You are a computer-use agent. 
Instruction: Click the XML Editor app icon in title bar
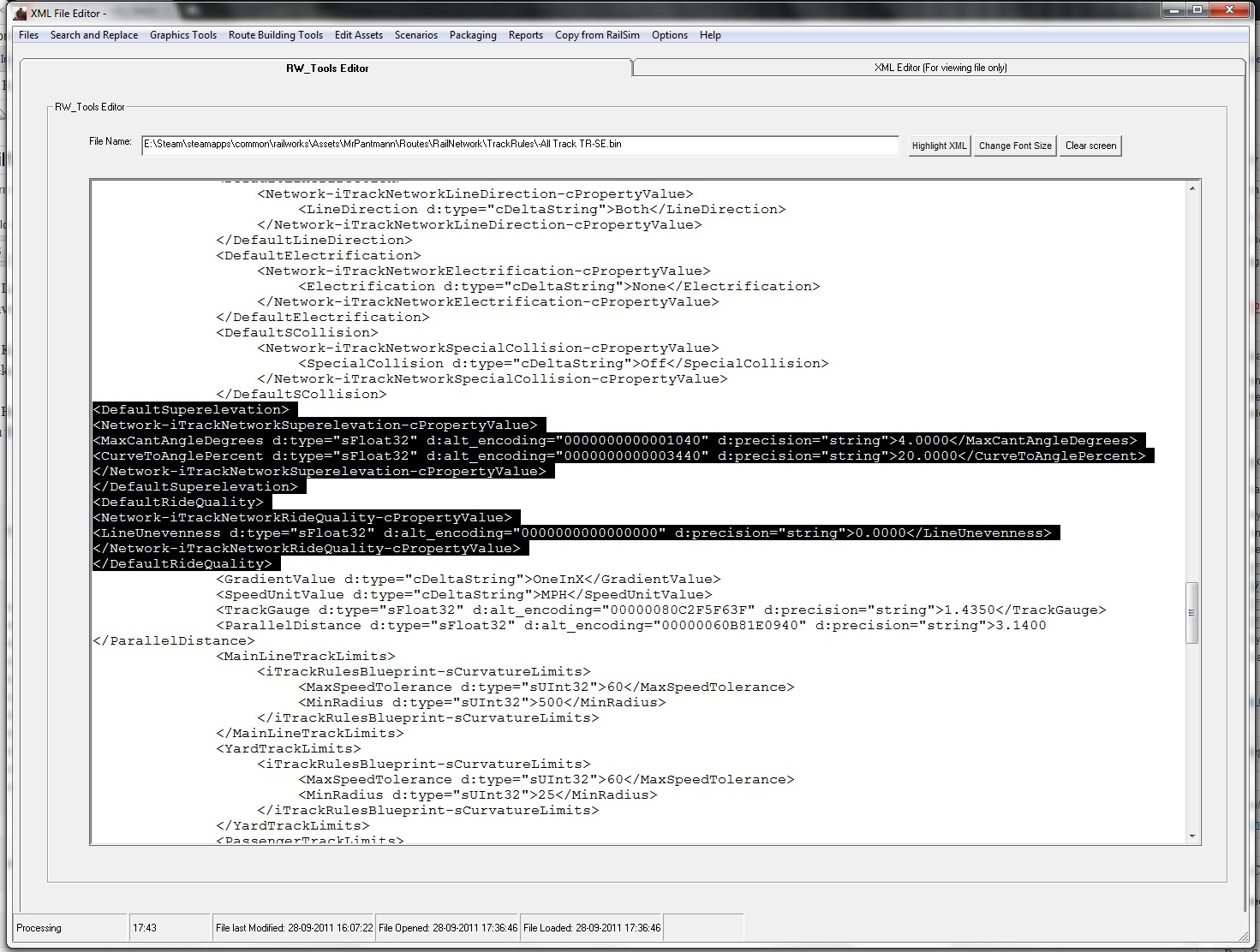pos(21,13)
